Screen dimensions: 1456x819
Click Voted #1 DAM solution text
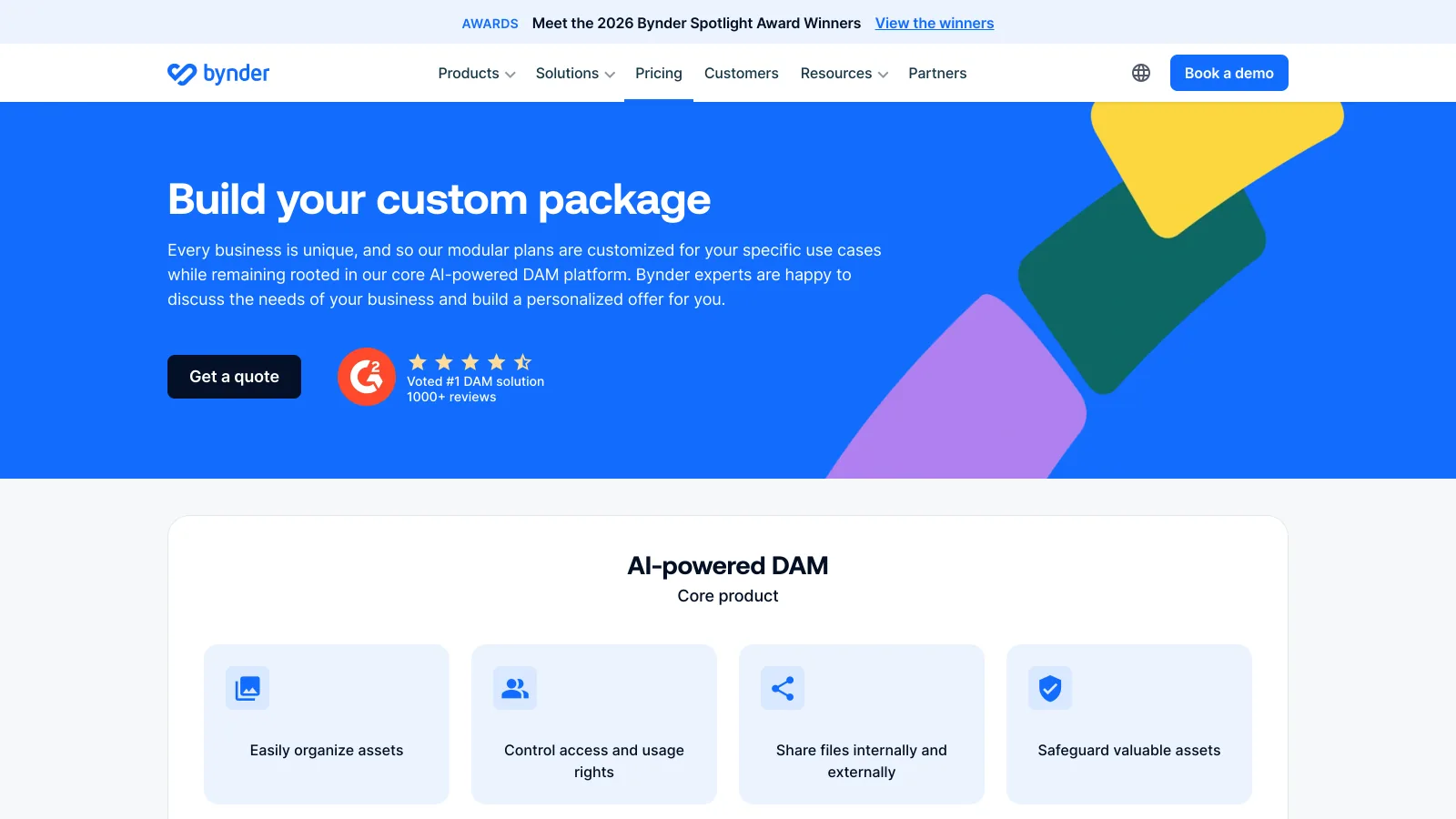[476, 381]
